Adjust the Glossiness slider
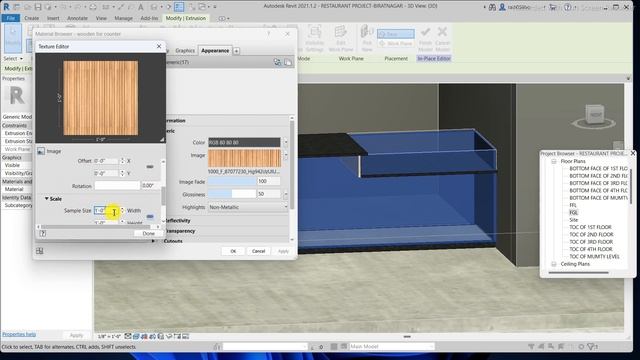This screenshot has width=640, height=360. click(x=232, y=194)
